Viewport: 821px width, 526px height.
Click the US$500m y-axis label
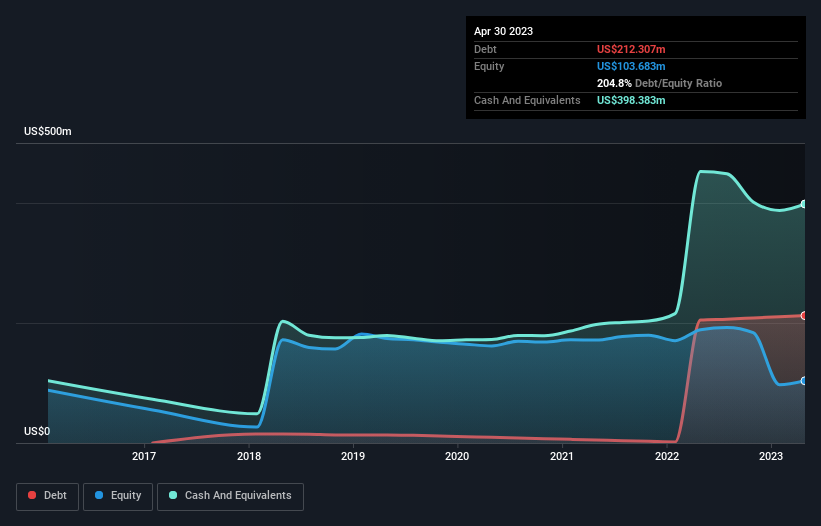coord(48,131)
